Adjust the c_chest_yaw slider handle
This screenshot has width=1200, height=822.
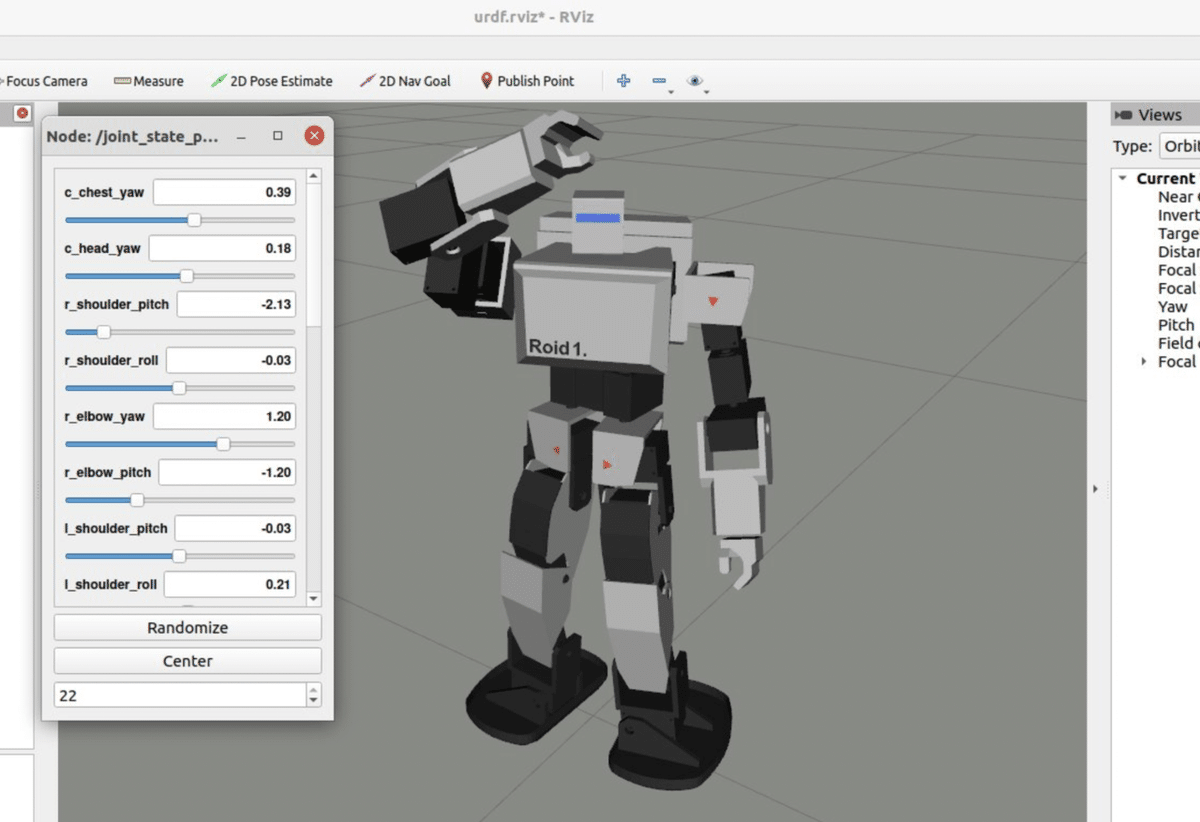[x=194, y=220]
